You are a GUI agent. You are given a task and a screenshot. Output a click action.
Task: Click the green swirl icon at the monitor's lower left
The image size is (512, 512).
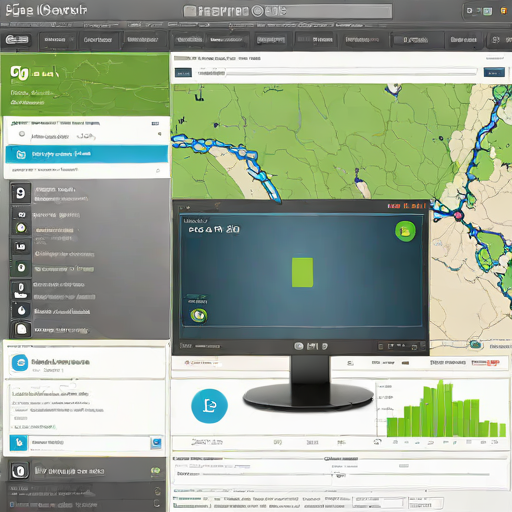coord(198,315)
